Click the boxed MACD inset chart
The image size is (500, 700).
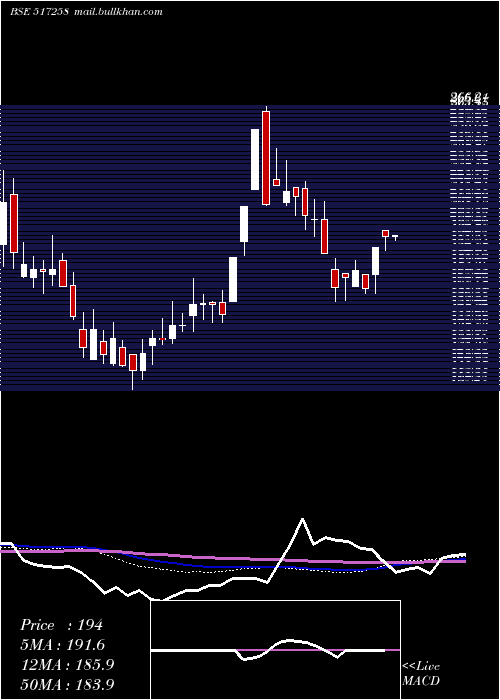(275, 650)
